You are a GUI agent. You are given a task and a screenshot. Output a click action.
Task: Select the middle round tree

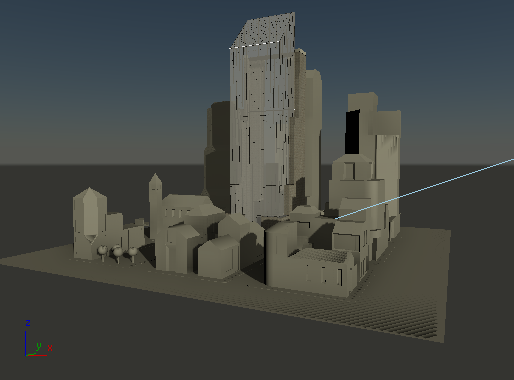(x=117, y=254)
